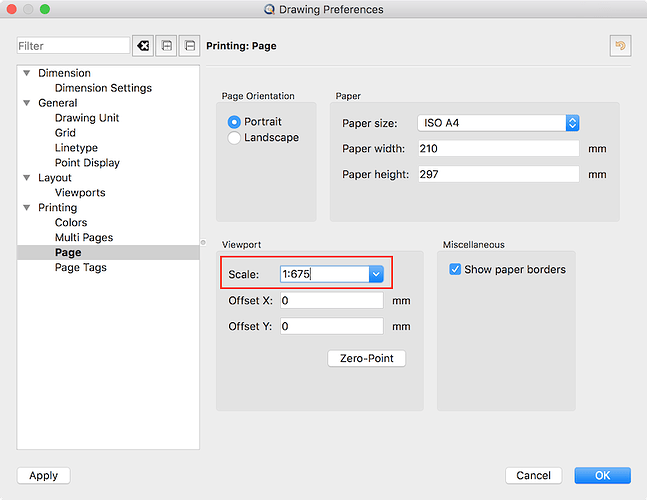Click the Printing category label
The image size is (647, 500).
tap(58, 208)
